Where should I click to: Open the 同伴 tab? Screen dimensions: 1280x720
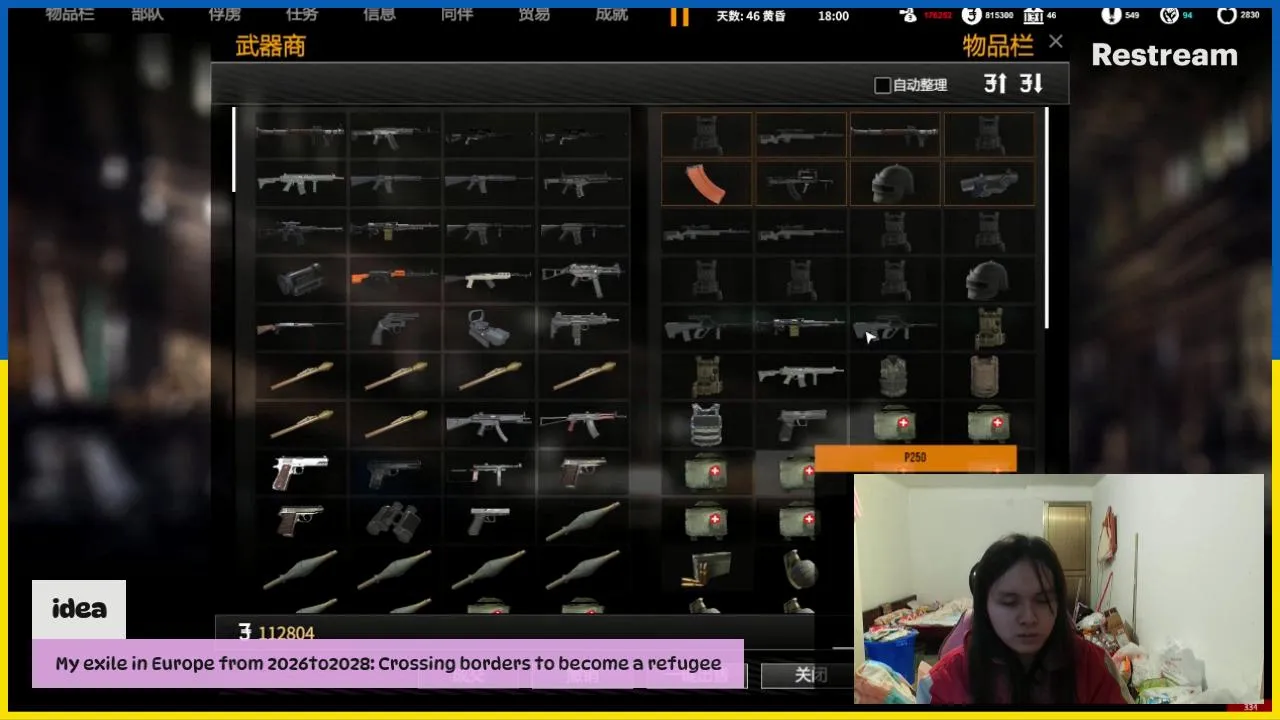[x=456, y=15]
